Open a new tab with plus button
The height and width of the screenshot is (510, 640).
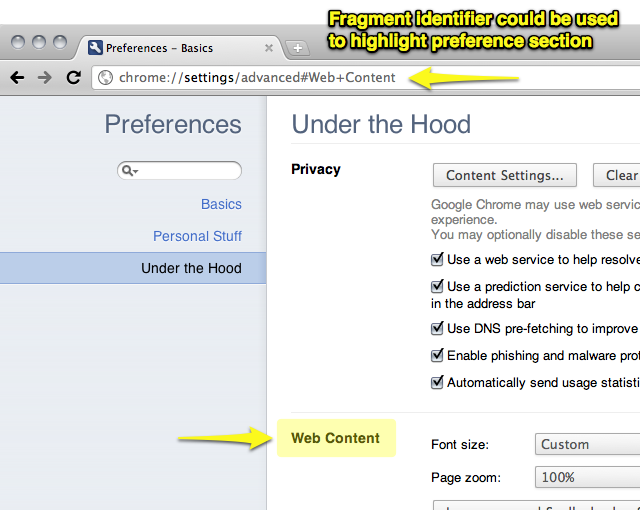pos(297,48)
